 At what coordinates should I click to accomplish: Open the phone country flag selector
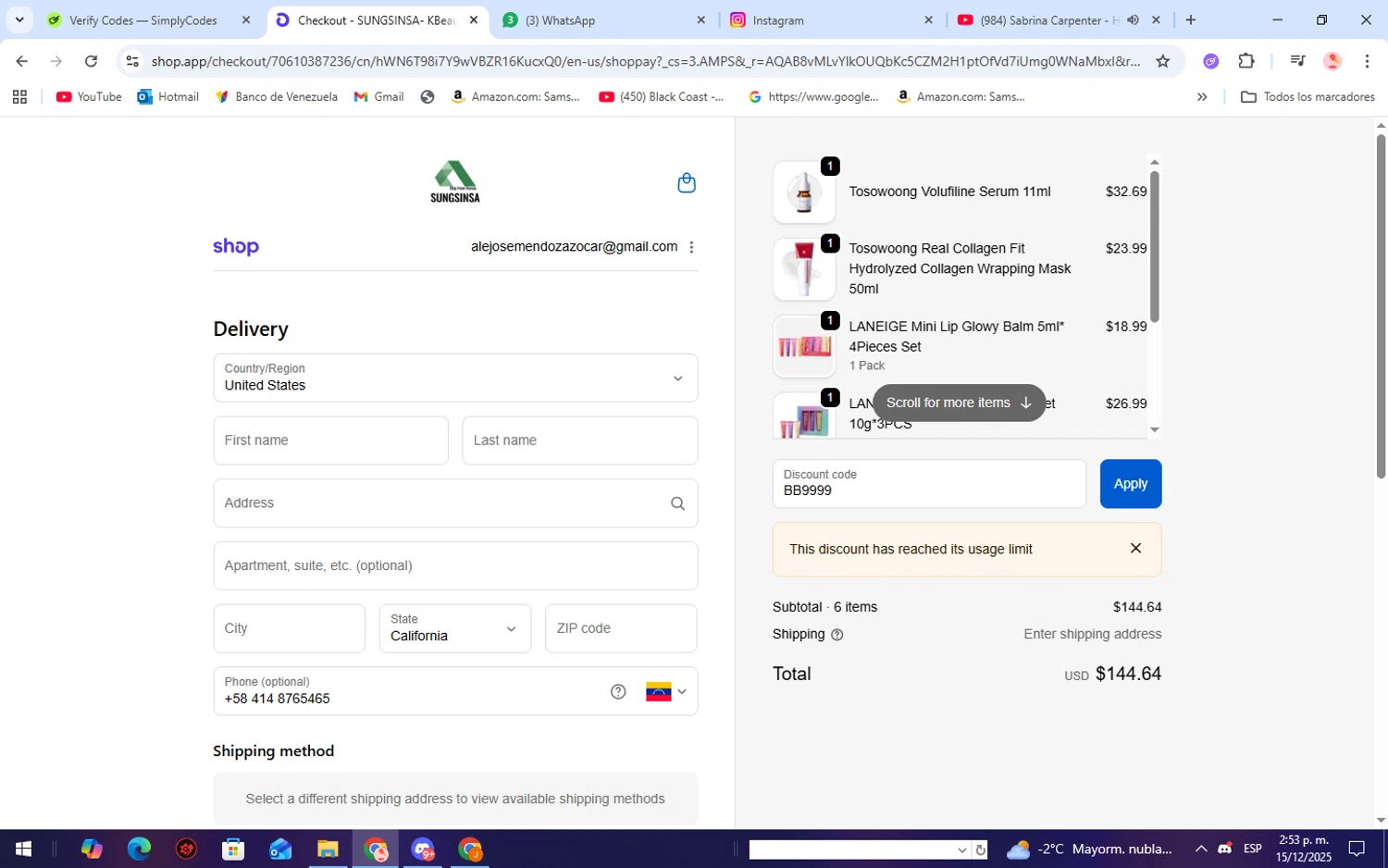point(666,691)
